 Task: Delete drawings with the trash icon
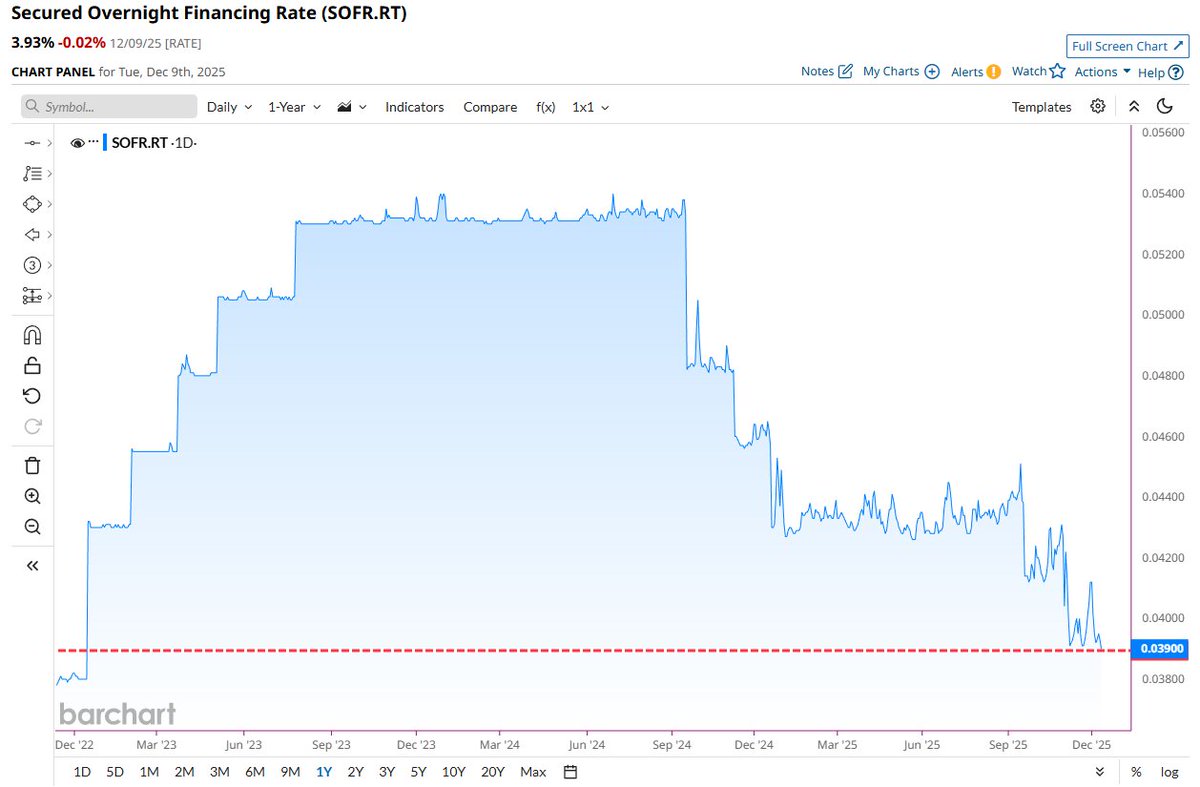pos(31,465)
